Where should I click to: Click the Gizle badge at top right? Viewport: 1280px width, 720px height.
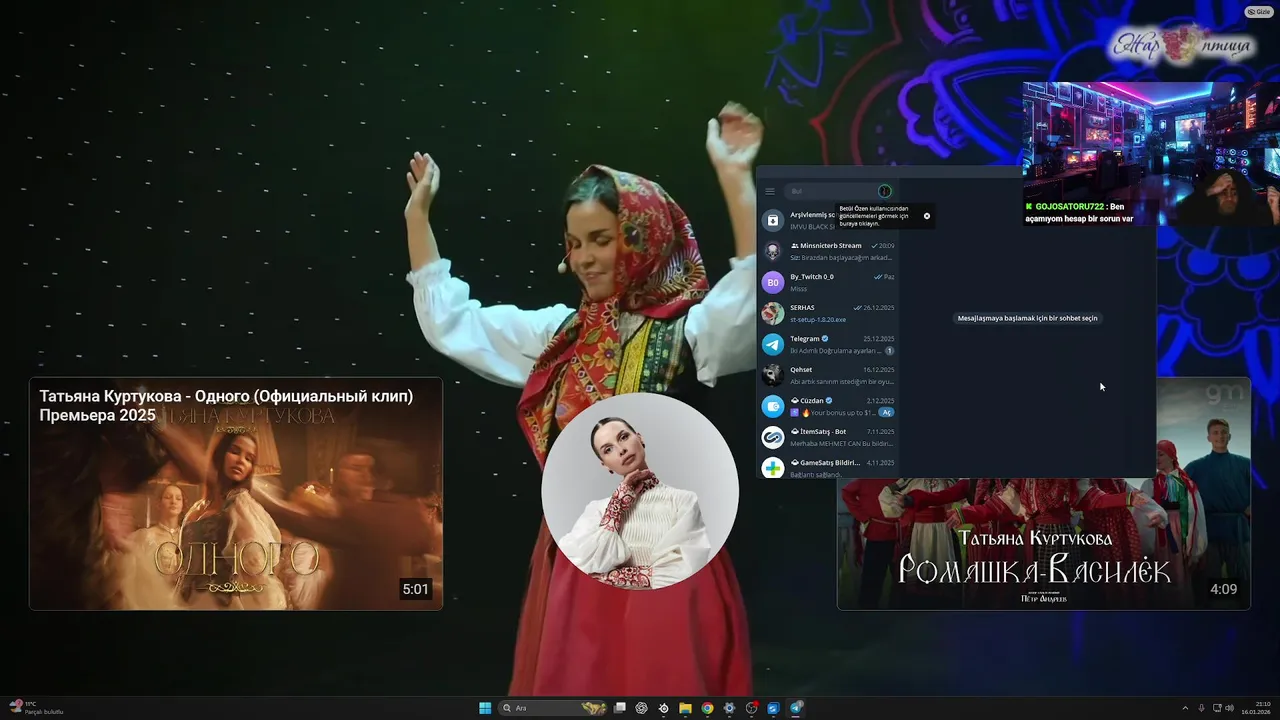coord(1258,12)
